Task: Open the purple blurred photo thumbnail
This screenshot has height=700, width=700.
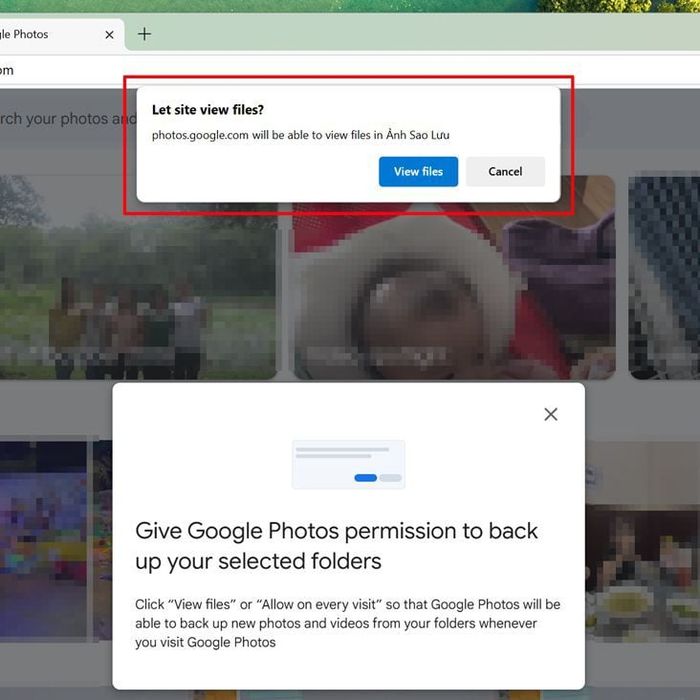Action: pos(44,540)
